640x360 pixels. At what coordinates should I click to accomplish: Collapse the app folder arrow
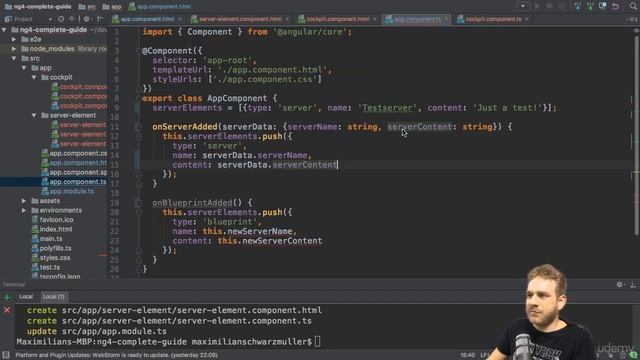[24, 68]
